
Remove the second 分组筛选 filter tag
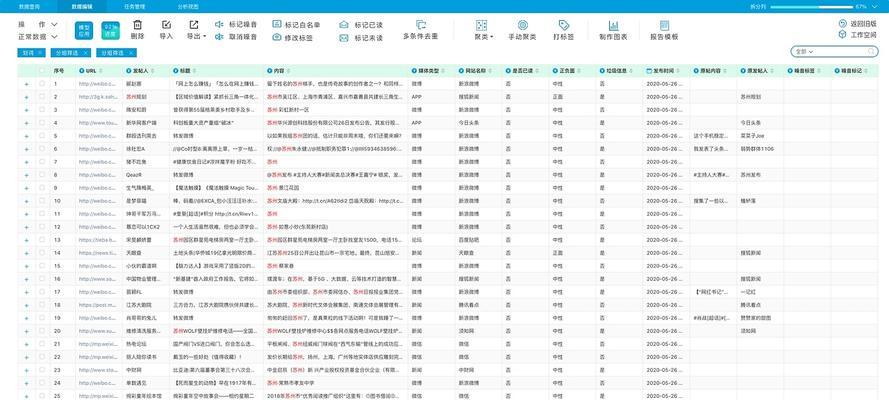tap(85, 53)
